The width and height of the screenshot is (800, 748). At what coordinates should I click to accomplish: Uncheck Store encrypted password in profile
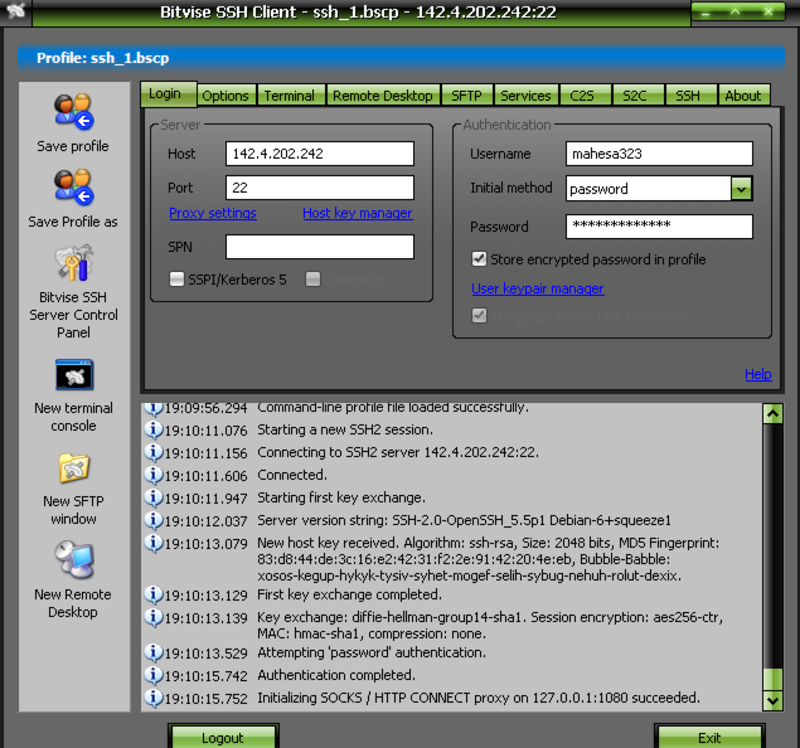(479, 258)
